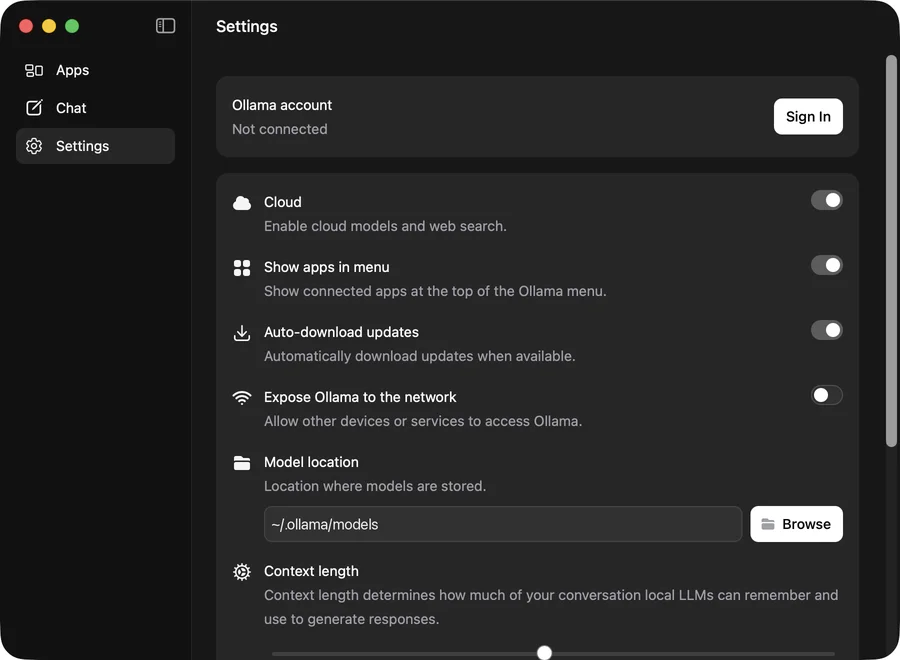The image size is (900, 660).
Task: Click the context length slider handle
Action: point(544,653)
